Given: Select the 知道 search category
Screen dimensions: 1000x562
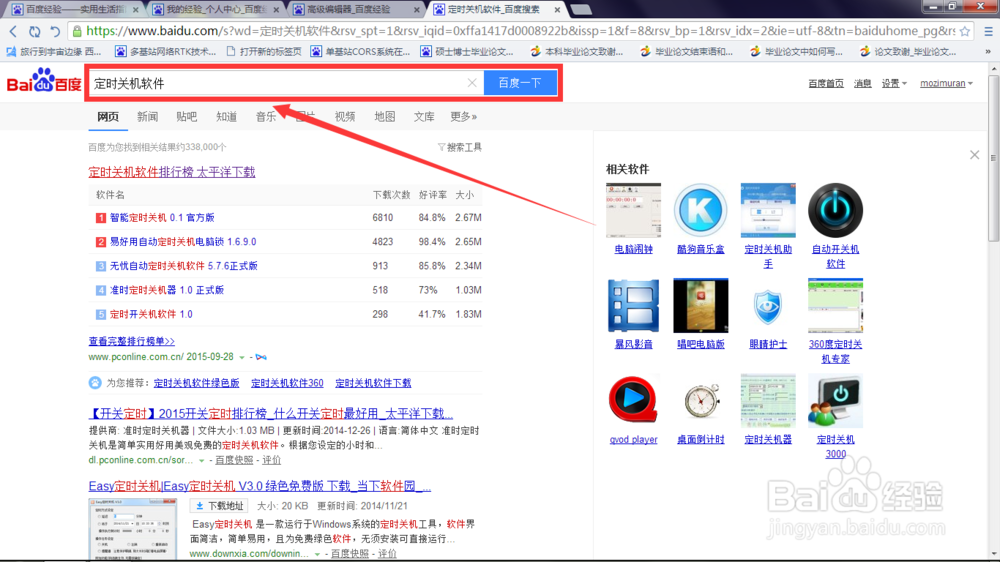Looking at the screenshot, I should pos(226,117).
